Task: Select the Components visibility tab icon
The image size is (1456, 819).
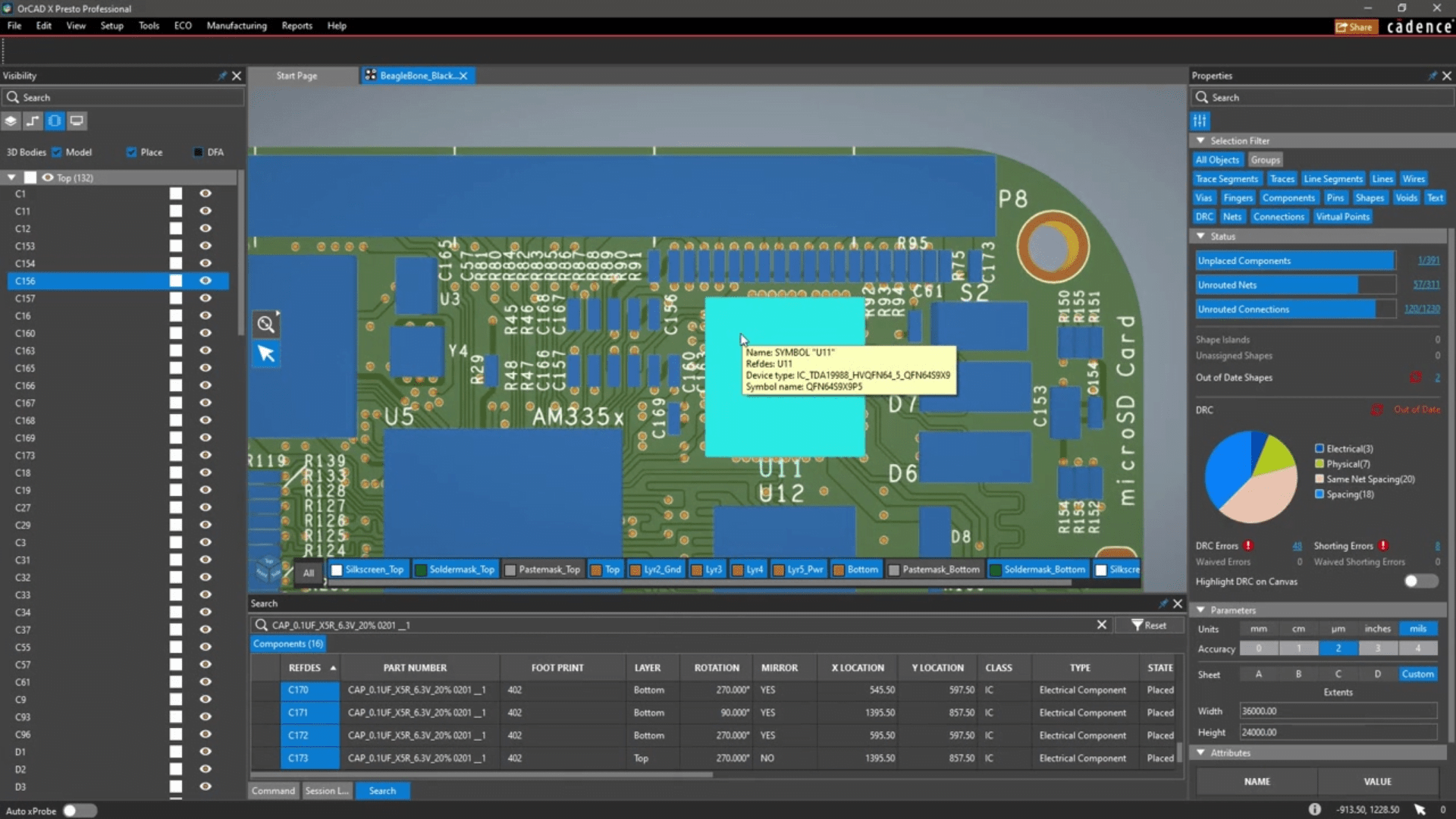Action: coord(55,121)
